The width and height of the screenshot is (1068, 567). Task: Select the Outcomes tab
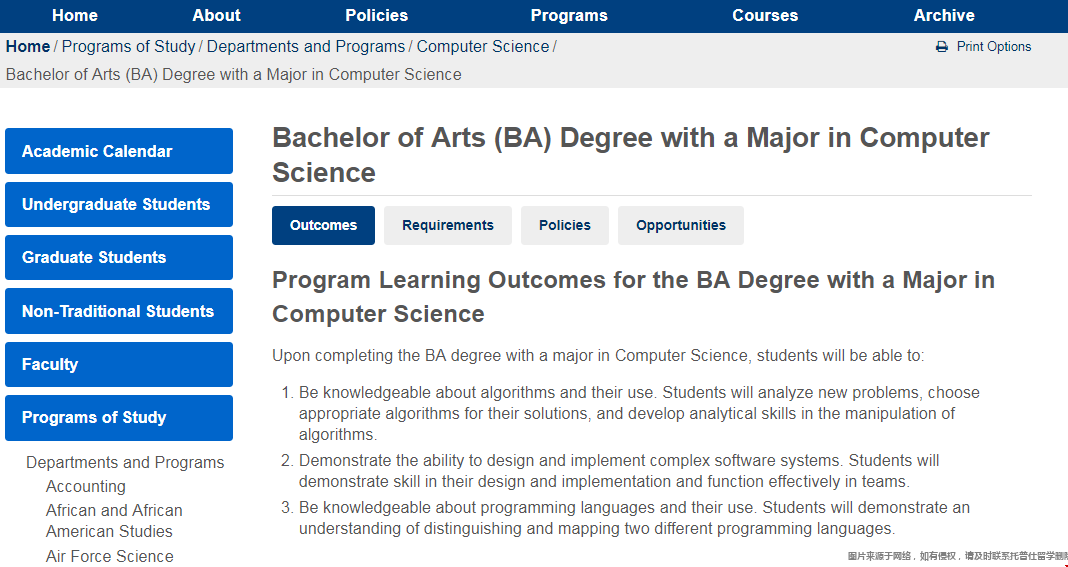point(323,226)
